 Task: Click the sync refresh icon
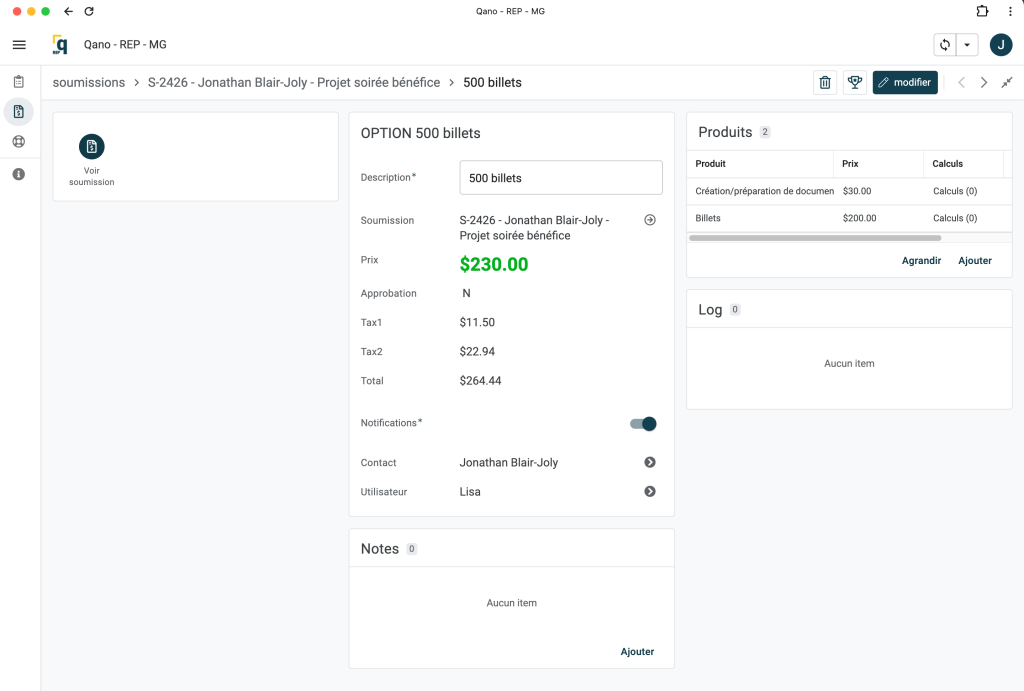click(x=944, y=45)
